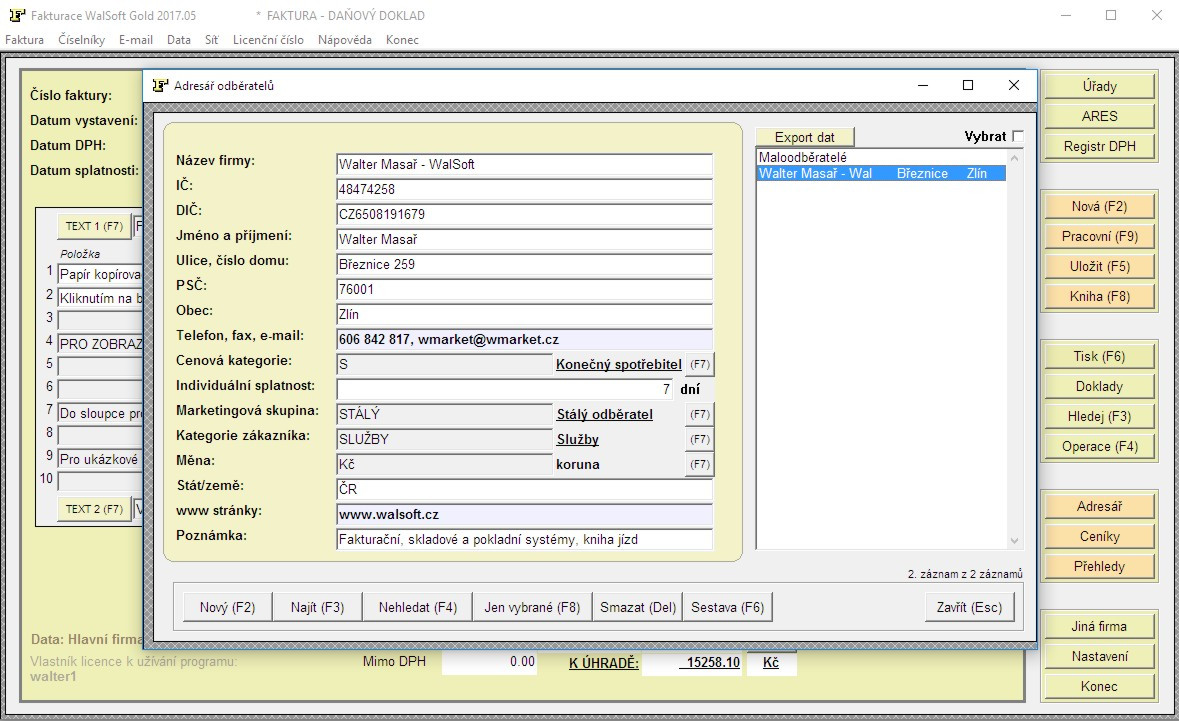Click the Konec button in the side panel
Image resolution: width=1179 pixels, height=721 pixels.
tap(1099, 686)
